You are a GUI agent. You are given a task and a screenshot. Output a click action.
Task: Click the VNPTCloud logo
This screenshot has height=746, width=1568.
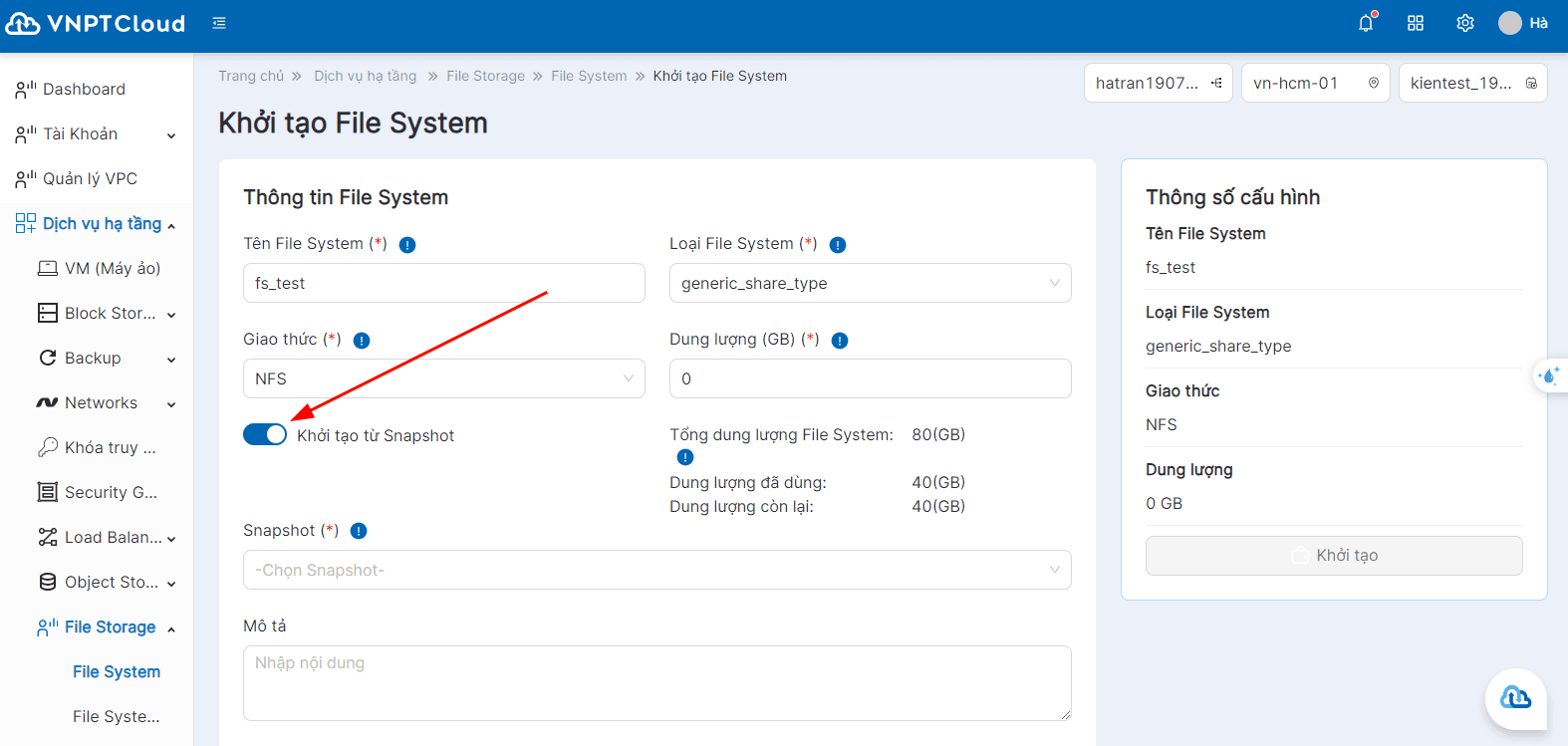(x=96, y=23)
